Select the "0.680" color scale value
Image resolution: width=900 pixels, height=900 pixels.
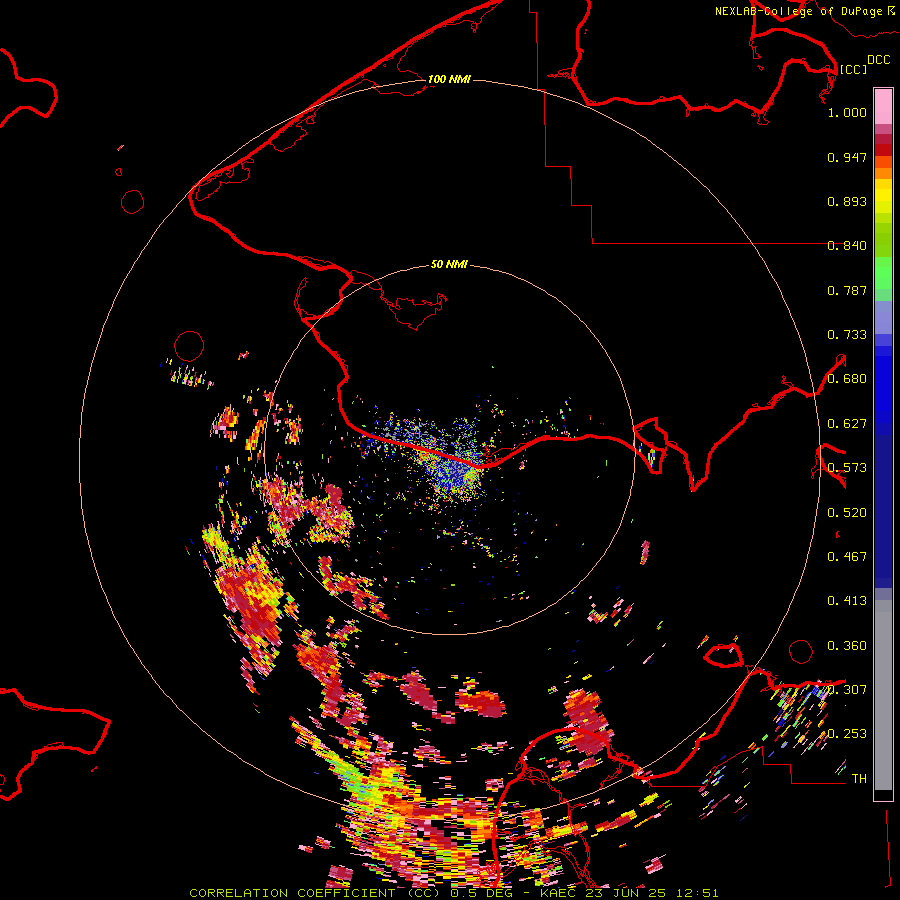click(847, 379)
